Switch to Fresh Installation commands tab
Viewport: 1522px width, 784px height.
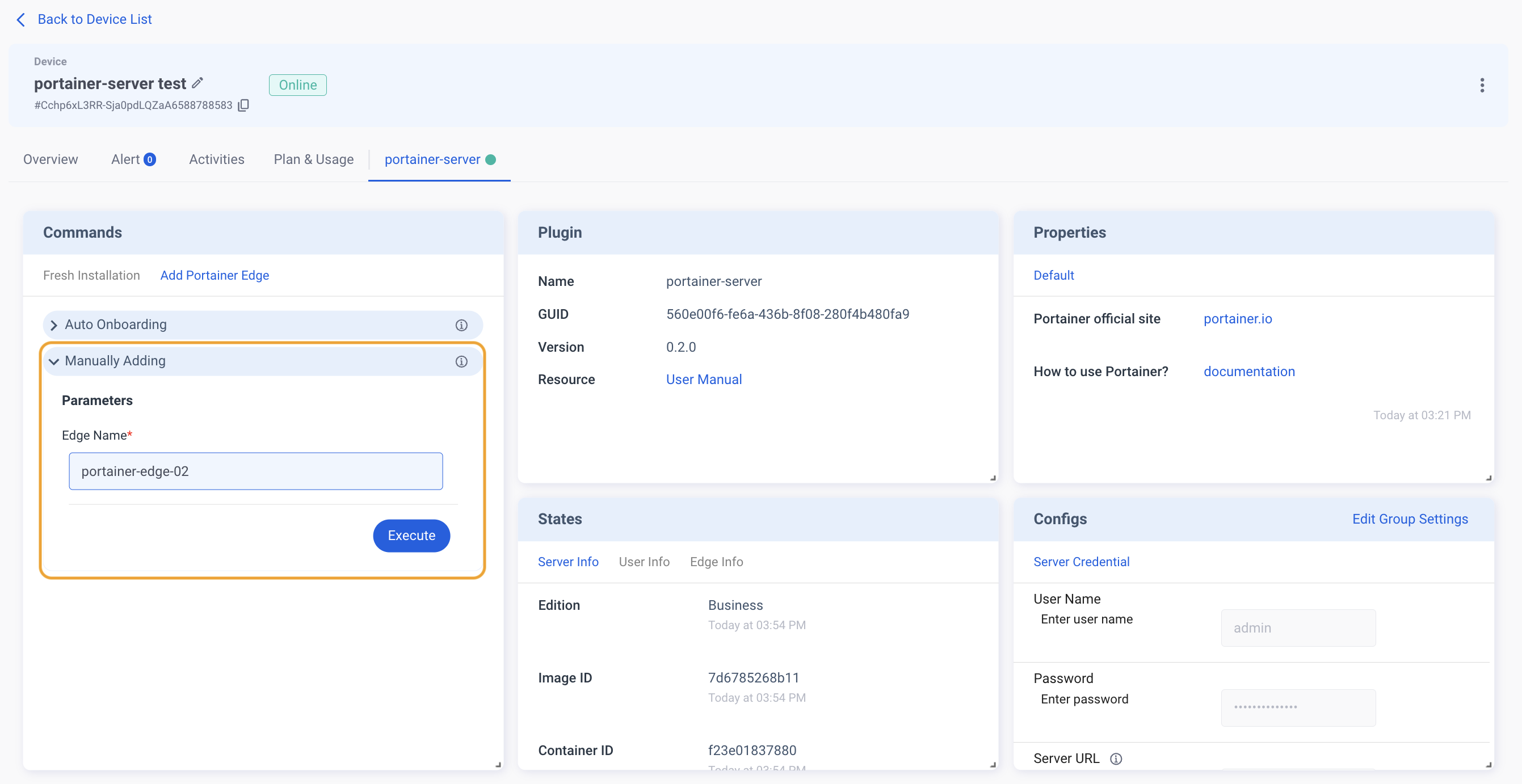coord(91,275)
